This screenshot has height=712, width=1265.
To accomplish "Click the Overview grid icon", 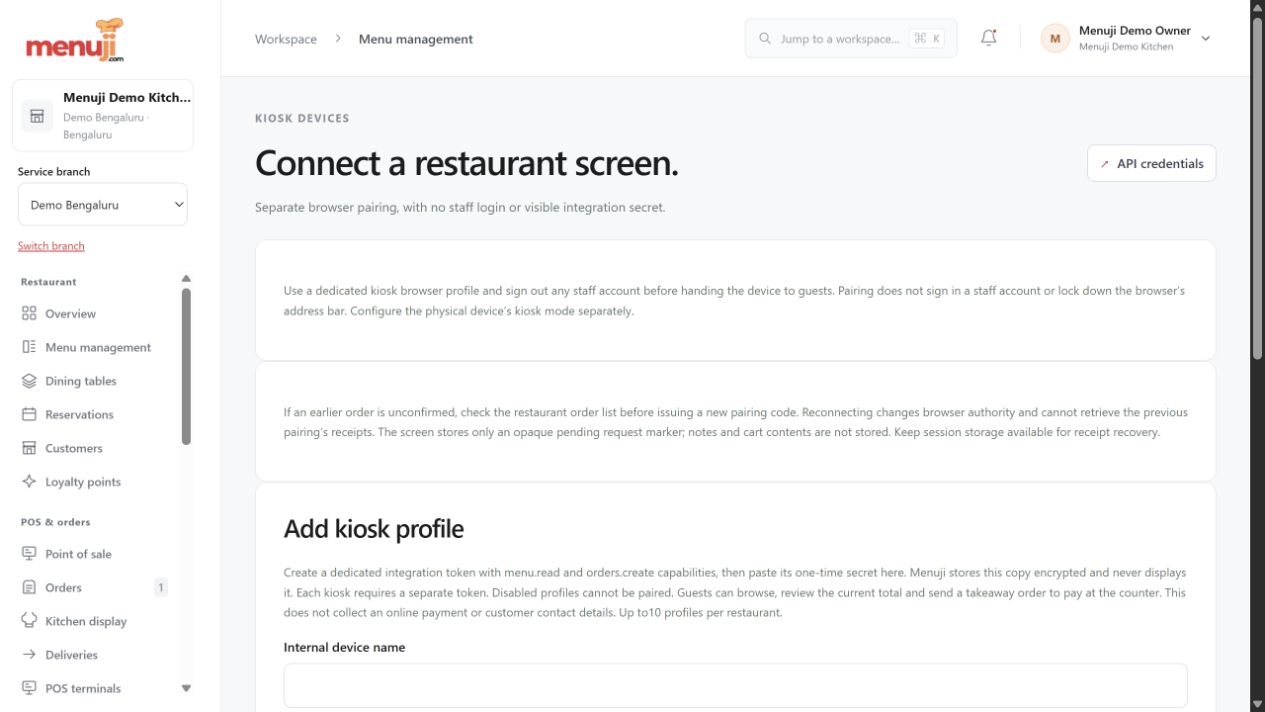I will 29,313.
